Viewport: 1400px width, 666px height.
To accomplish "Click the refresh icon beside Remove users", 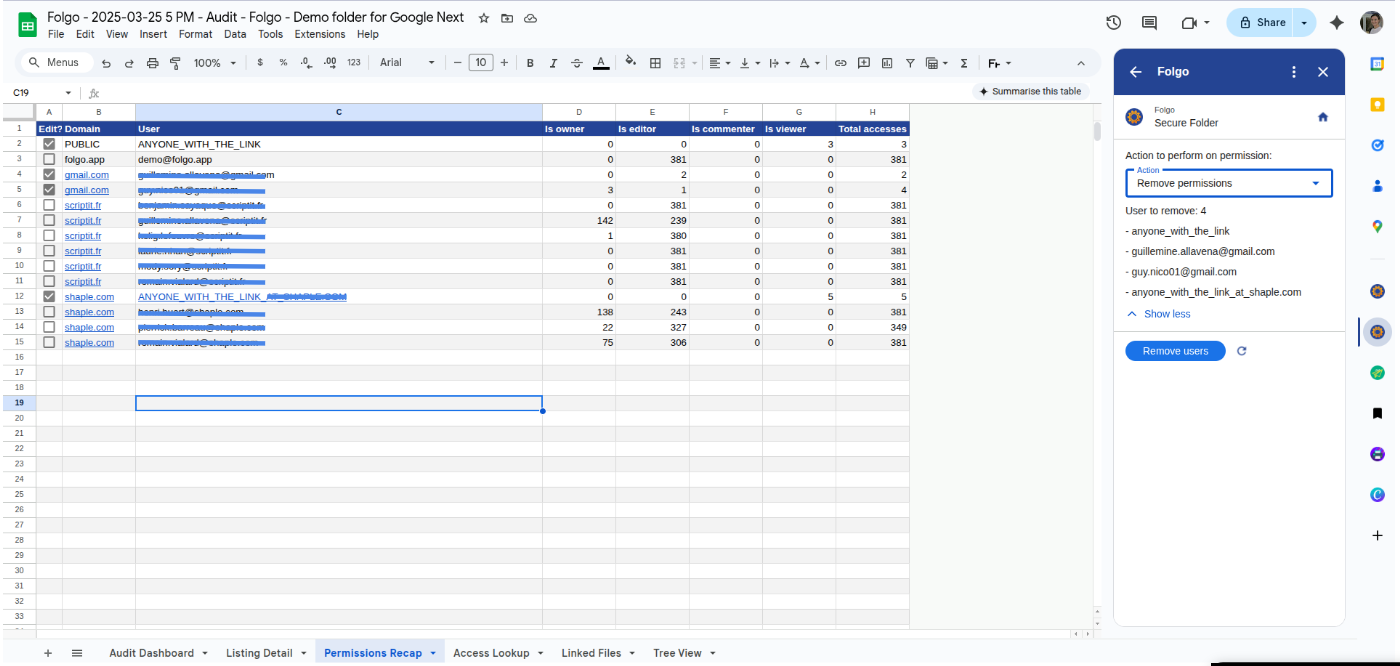I will tap(1242, 351).
